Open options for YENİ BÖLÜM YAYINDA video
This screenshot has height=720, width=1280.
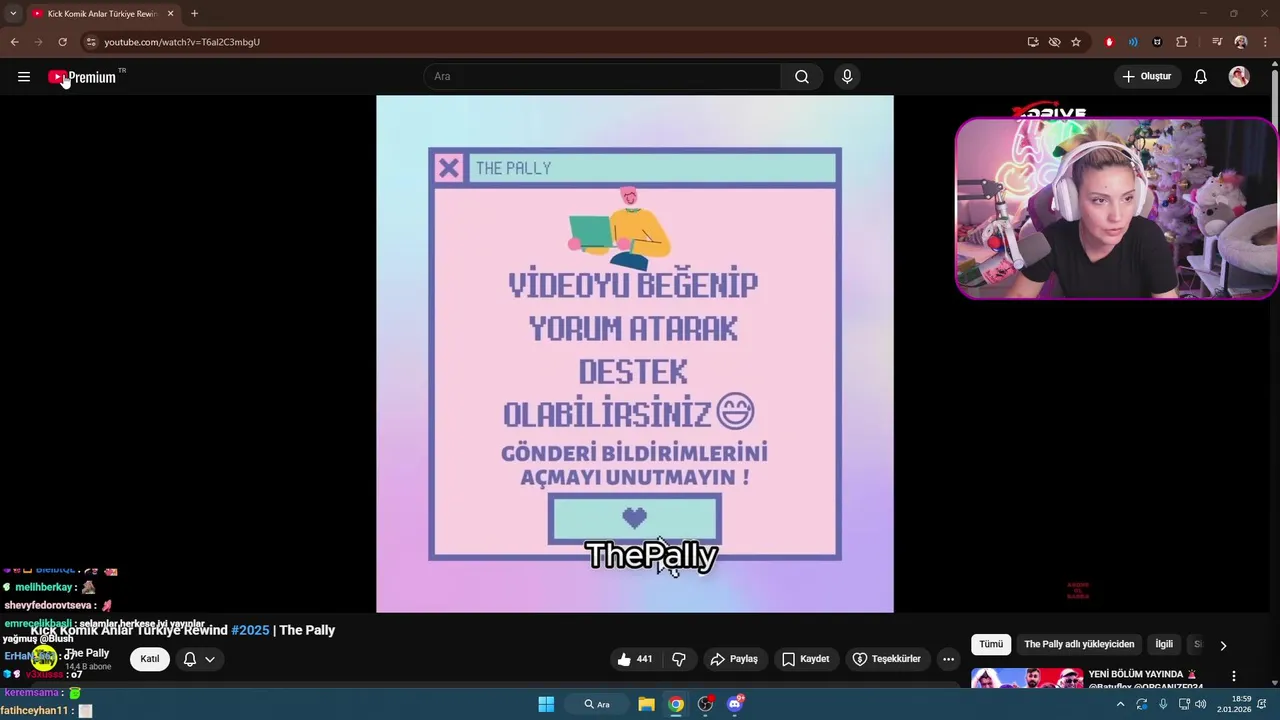(1234, 676)
